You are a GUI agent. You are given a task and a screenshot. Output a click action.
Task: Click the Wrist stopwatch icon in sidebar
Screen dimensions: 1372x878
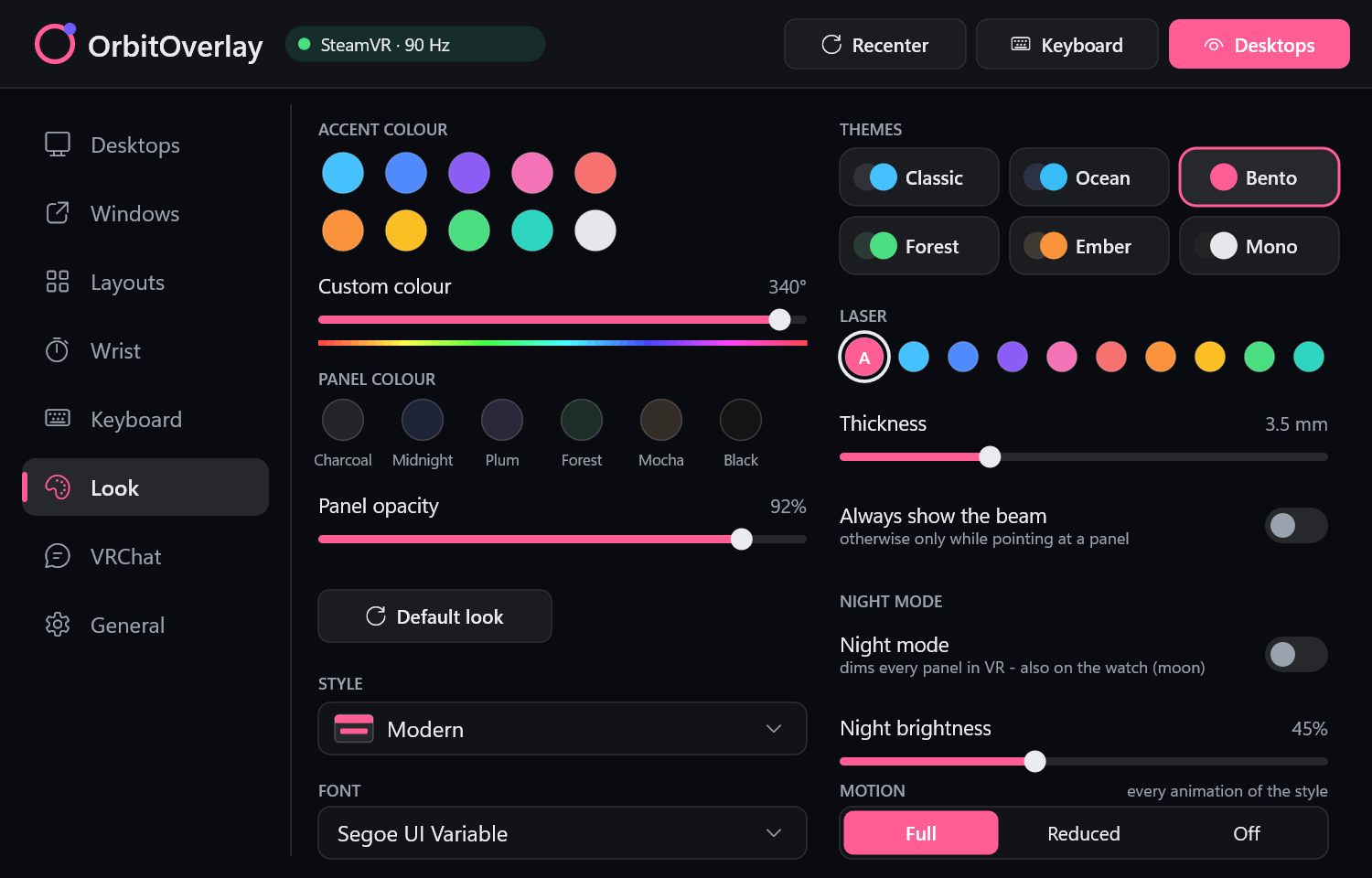58,350
